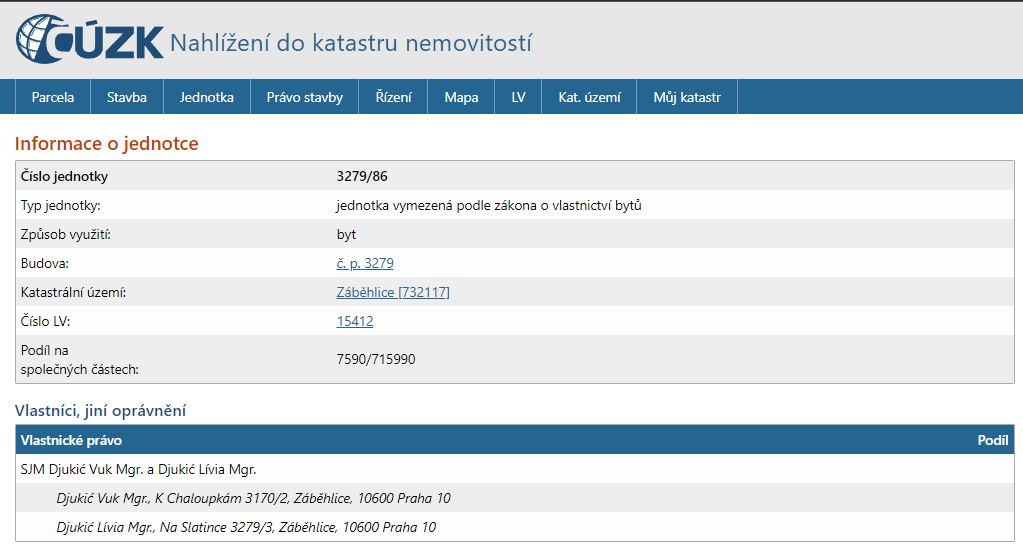The image size is (1023, 557).
Task: Go to the Stavba section
Action: 127,97
